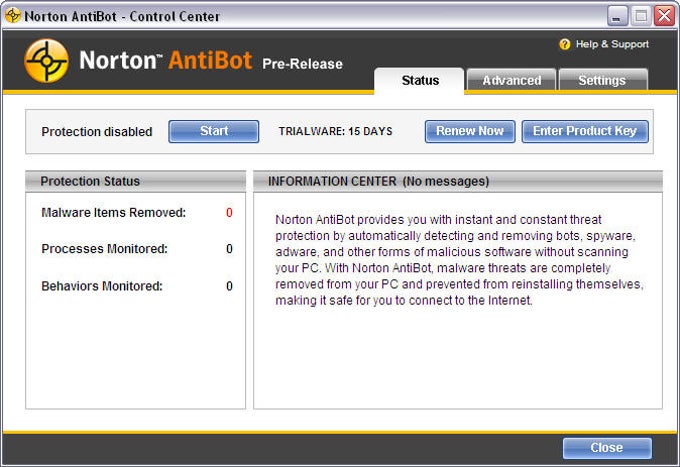Click the Renew Now button
680x467 pixels.
pos(470,131)
